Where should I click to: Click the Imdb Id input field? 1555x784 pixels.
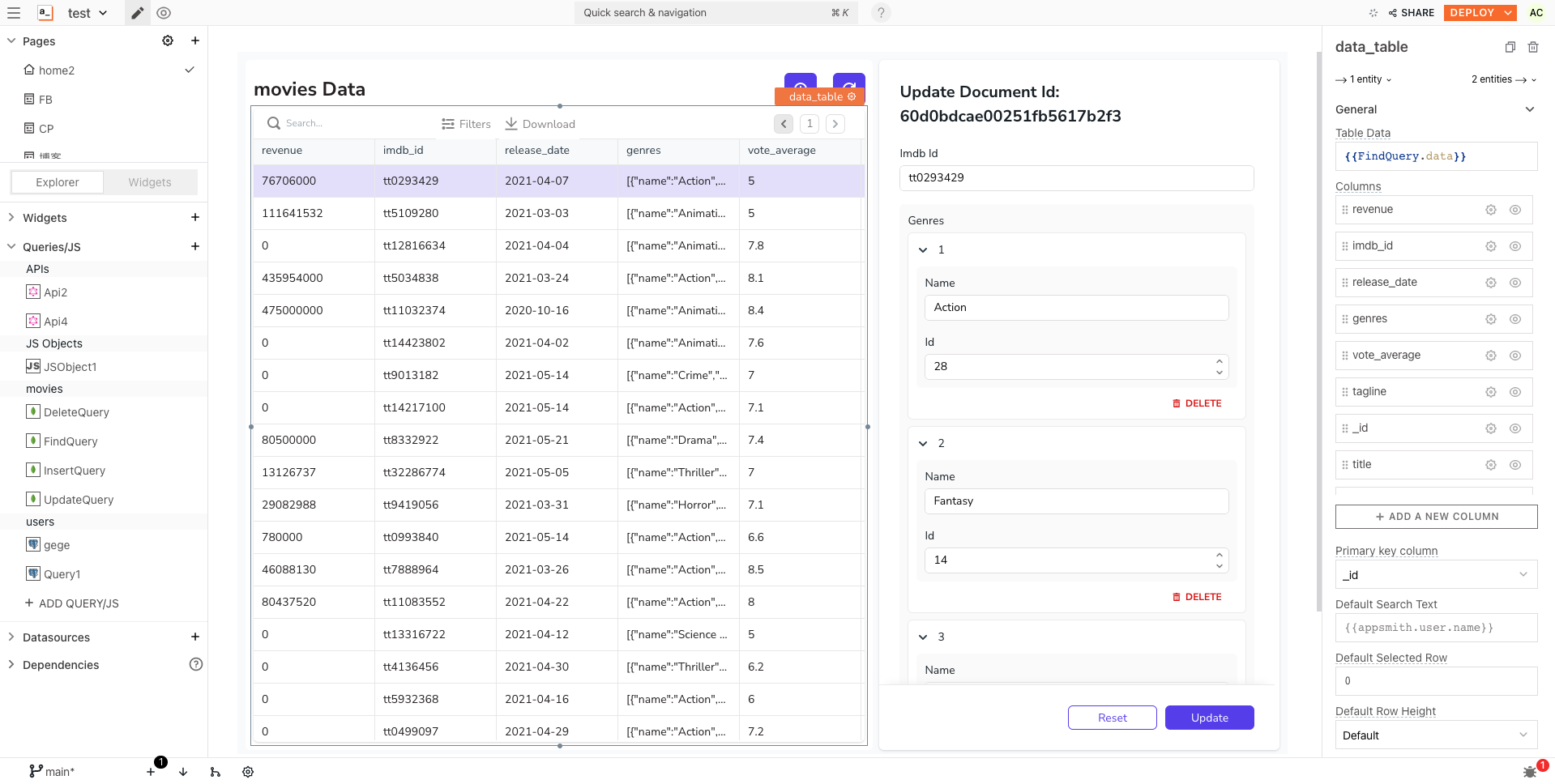pyautogui.click(x=1076, y=178)
